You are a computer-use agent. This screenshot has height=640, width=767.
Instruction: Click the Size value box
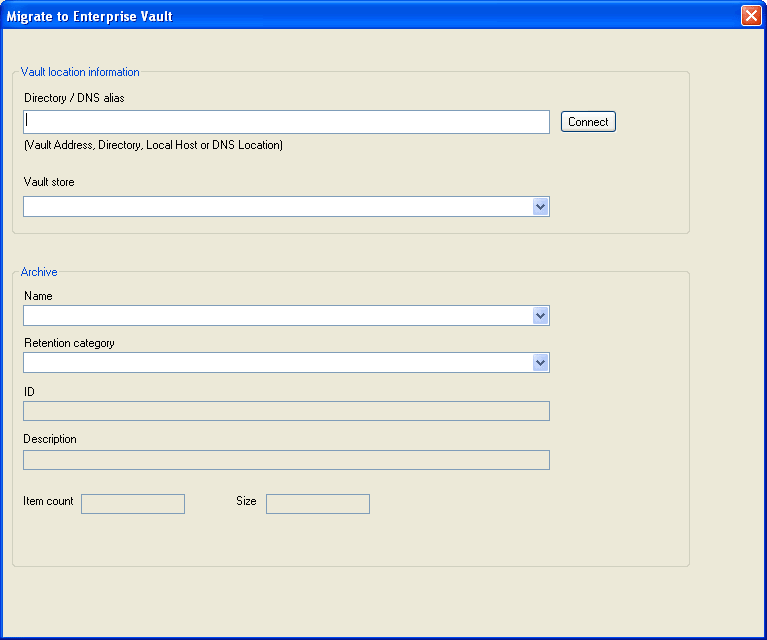318,504
